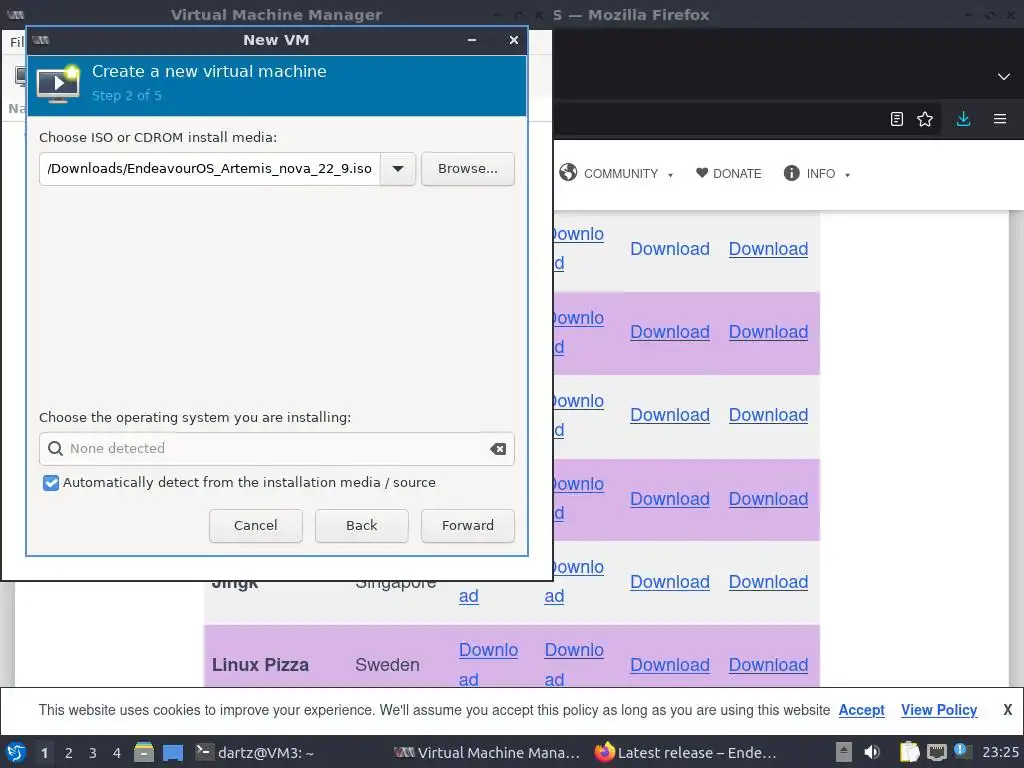Open the ISO path dropdown arrow

[398, 169]
